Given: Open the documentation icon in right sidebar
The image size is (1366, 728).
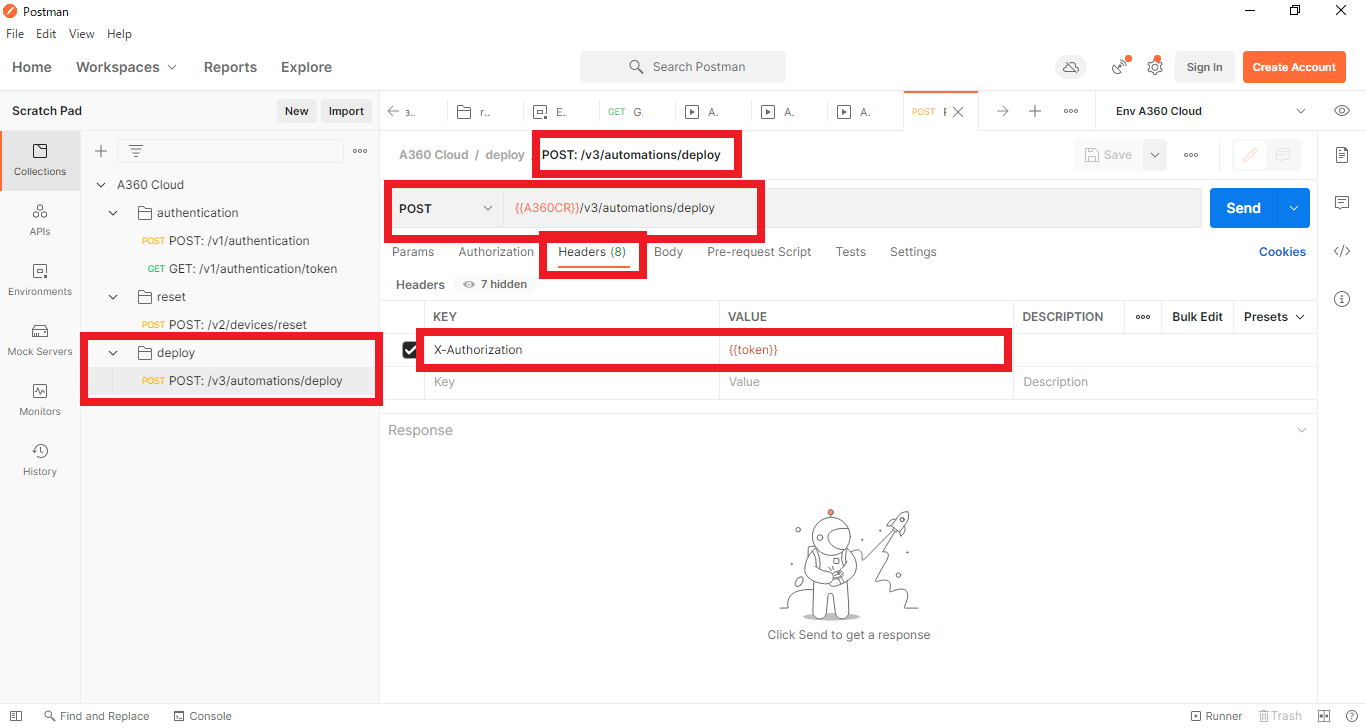Looking at the screenshot, I should pos(1342,155).
